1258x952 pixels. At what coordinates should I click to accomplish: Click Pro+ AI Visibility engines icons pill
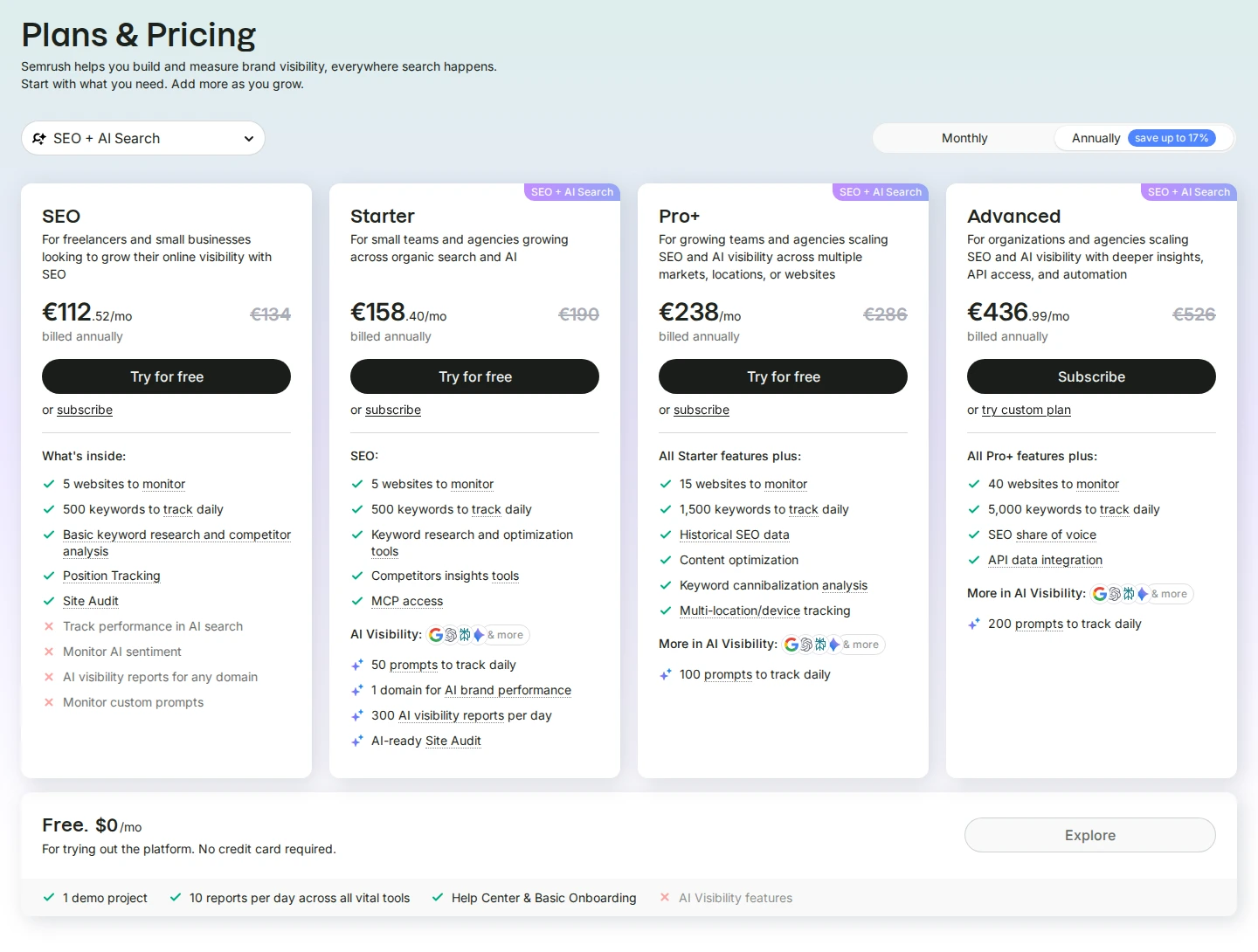(x=833, y=645)
